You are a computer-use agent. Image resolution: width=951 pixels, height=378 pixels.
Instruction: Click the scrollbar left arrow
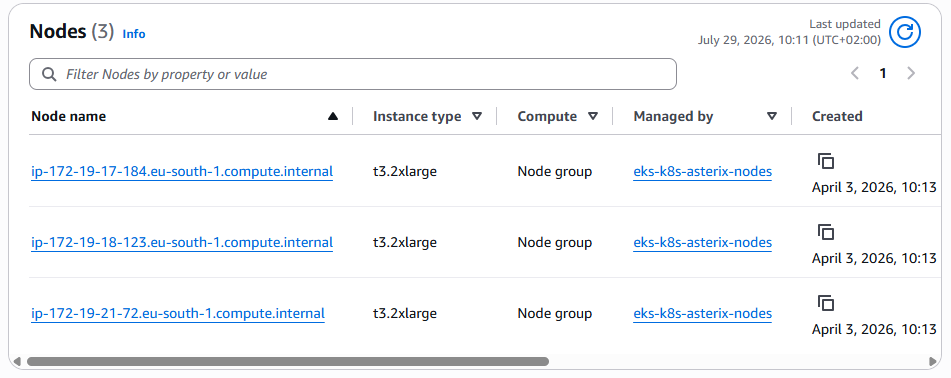click(x=16, y=362)
